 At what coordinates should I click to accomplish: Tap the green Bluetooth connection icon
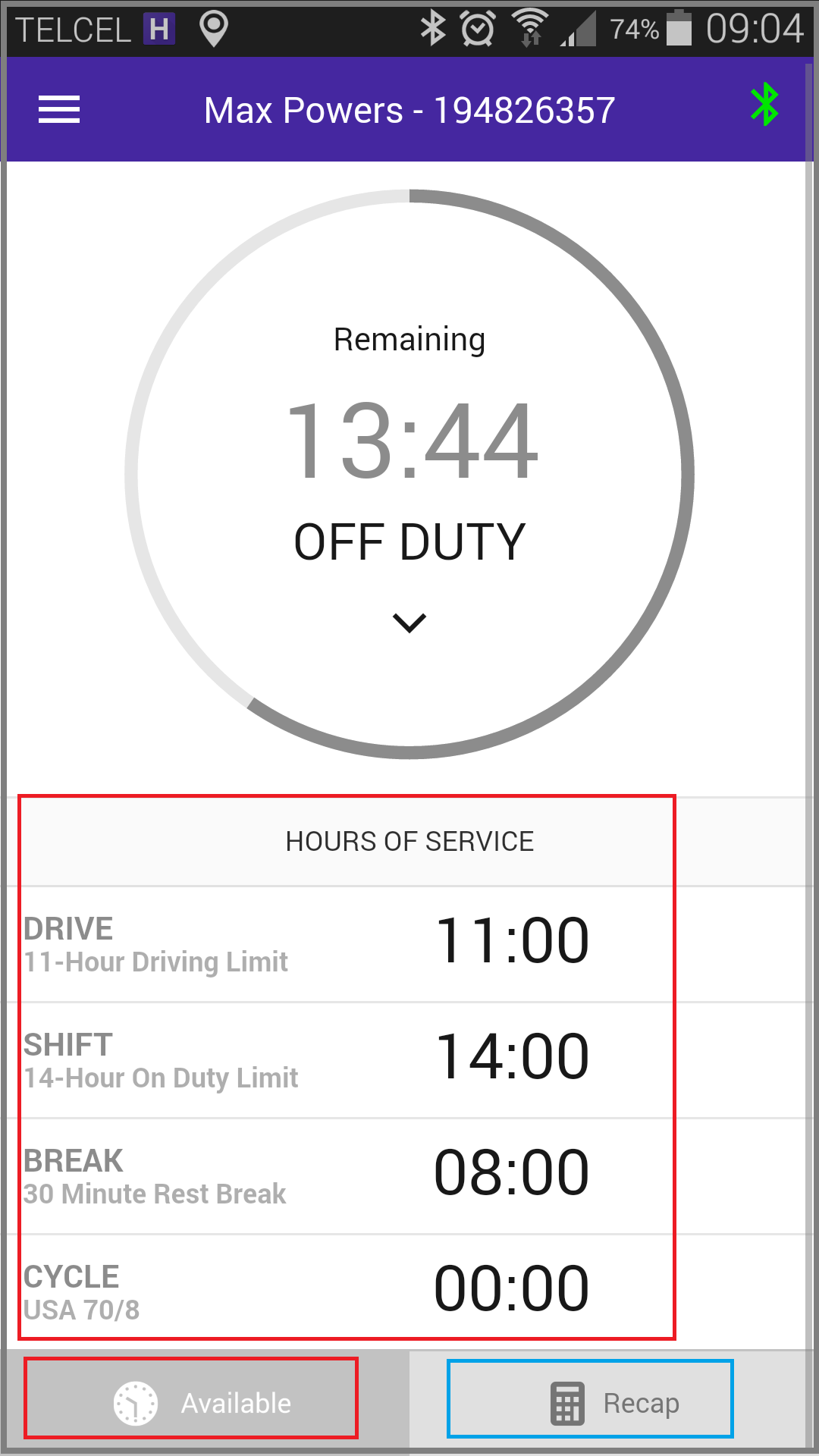[764, 105]
